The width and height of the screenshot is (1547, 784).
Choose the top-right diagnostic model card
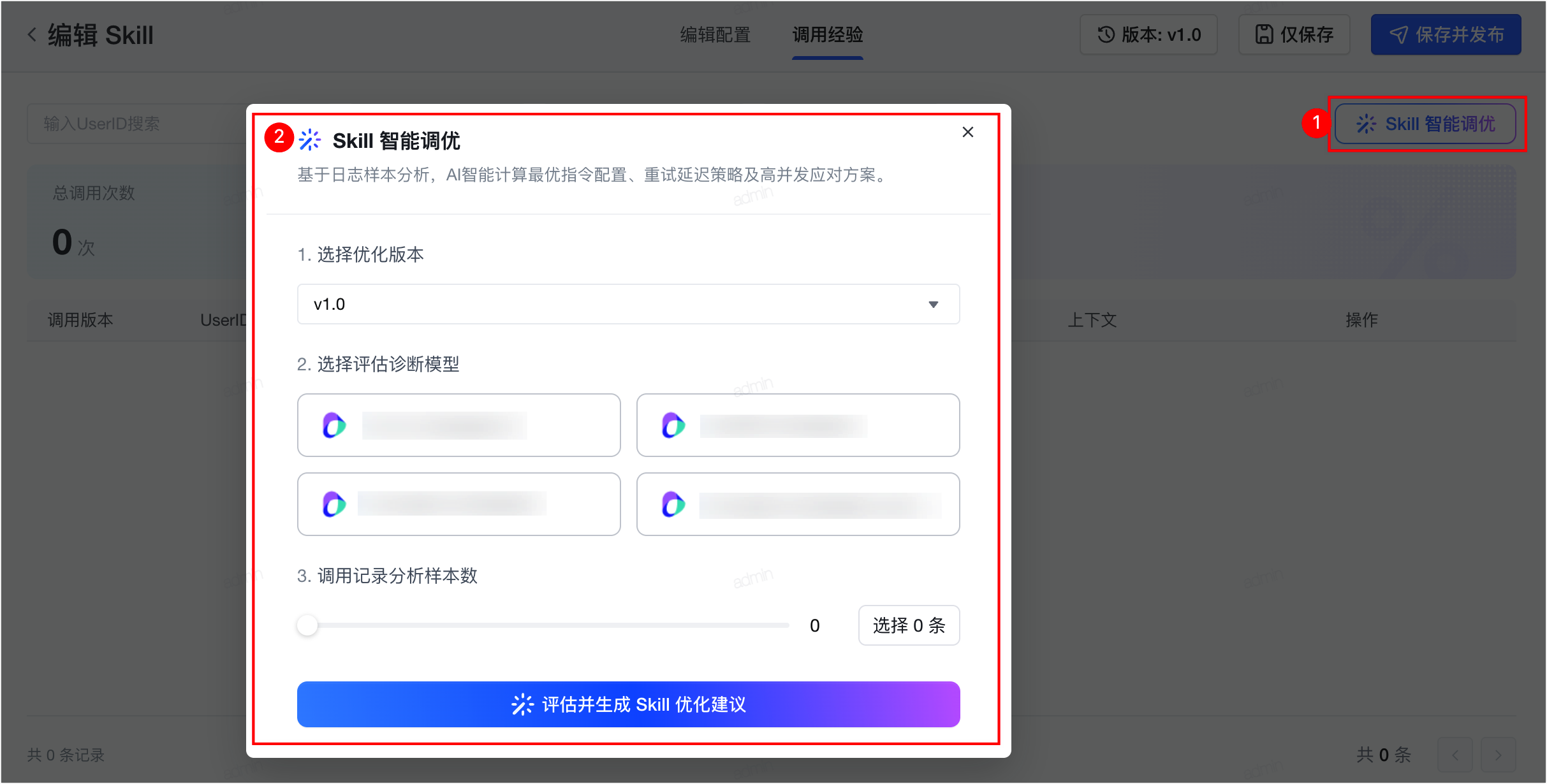coord(798,425)
